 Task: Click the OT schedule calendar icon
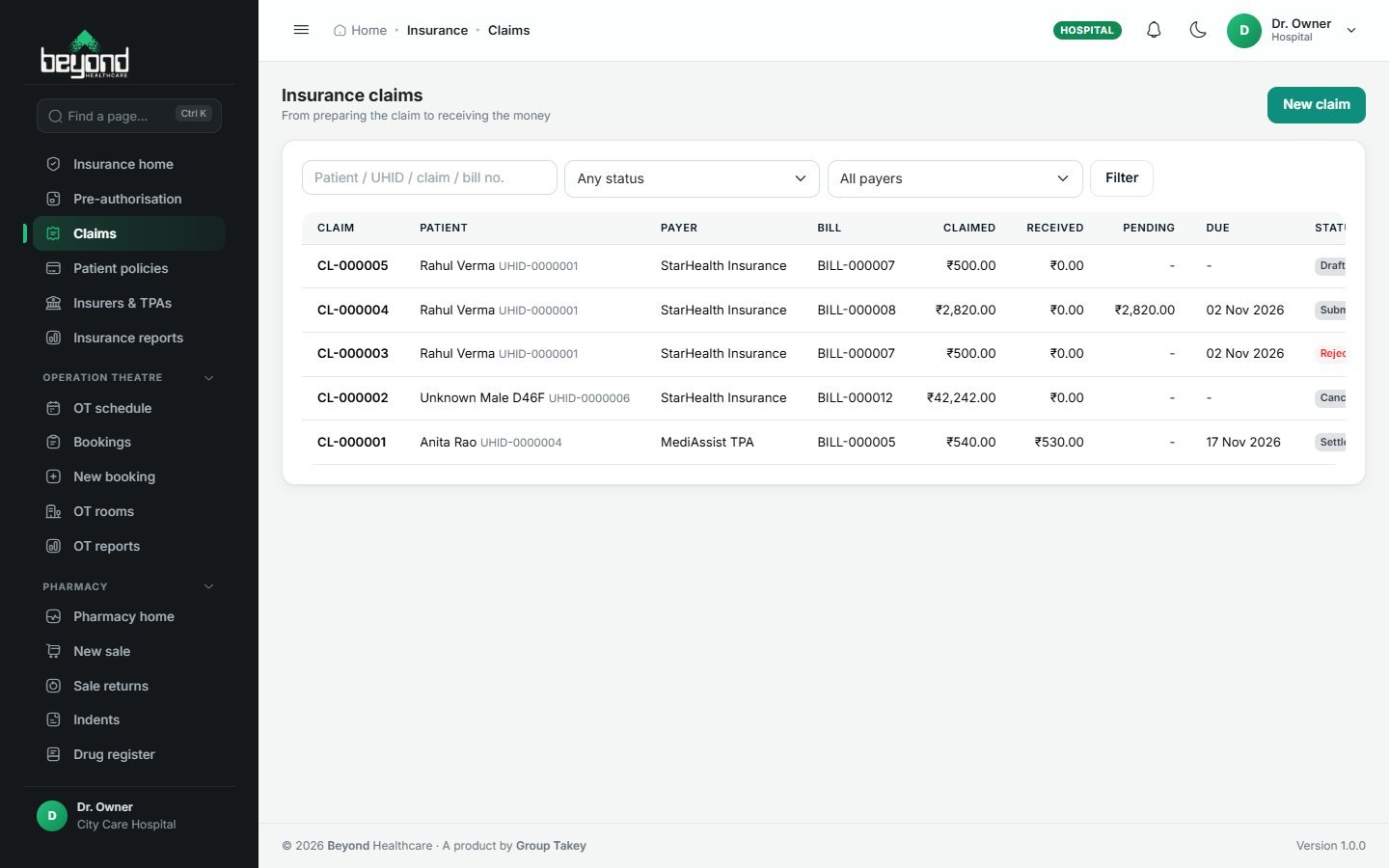click(x=54, y=408)
